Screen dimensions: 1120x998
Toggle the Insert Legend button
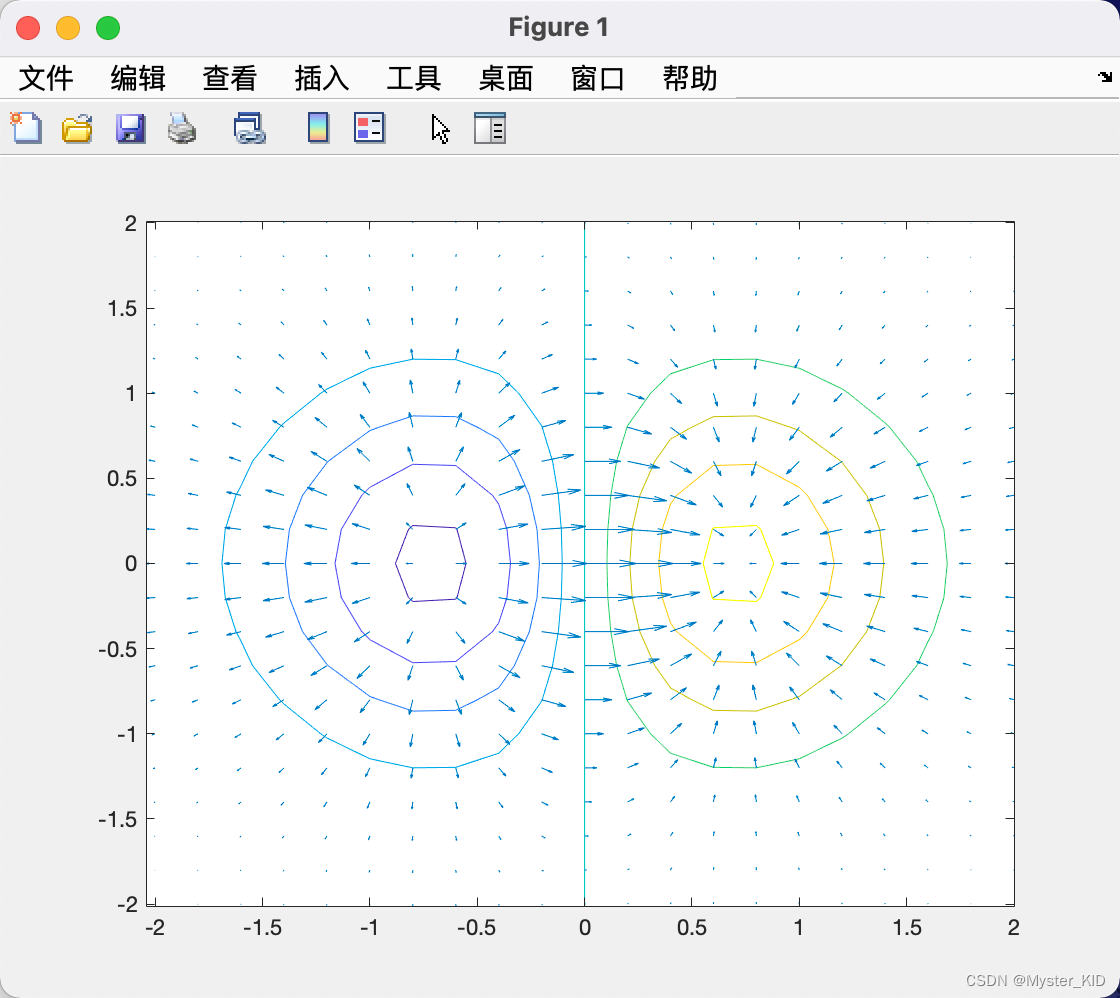point(369,128)
